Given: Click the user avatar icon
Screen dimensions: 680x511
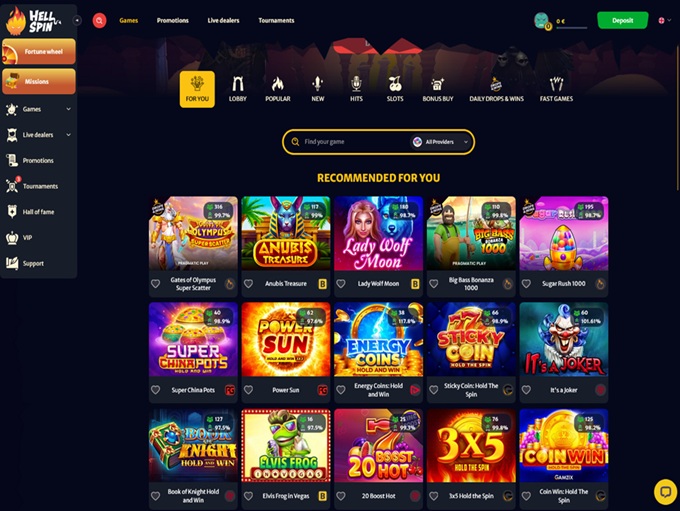Looking at the screenshot, I should click(541, 20).
